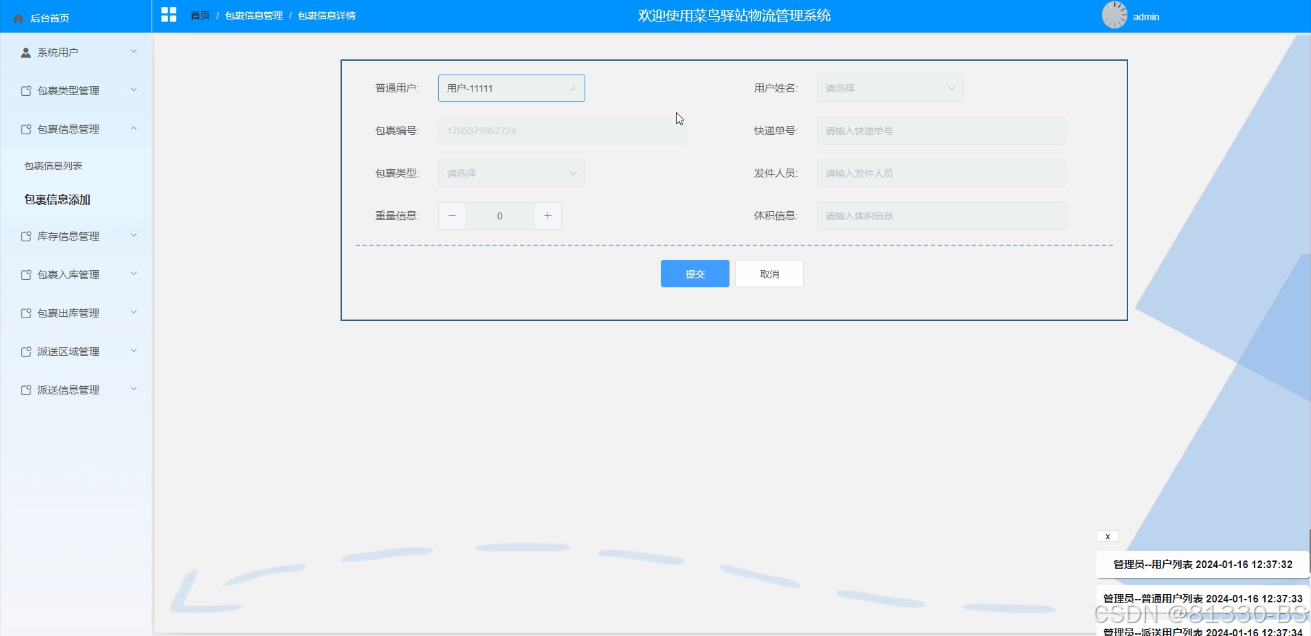
Task: Close the notification popup with x
Action: (x=1107, y=537)
